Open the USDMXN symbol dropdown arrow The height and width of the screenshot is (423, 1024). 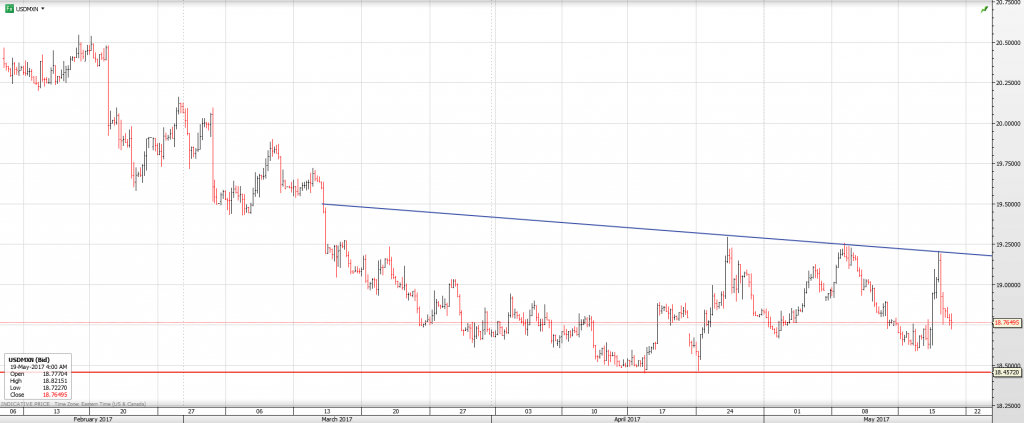[43, 8]
